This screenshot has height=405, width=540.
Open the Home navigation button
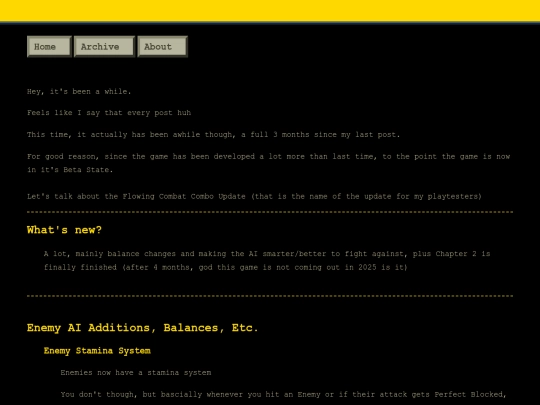coord(49,46)
